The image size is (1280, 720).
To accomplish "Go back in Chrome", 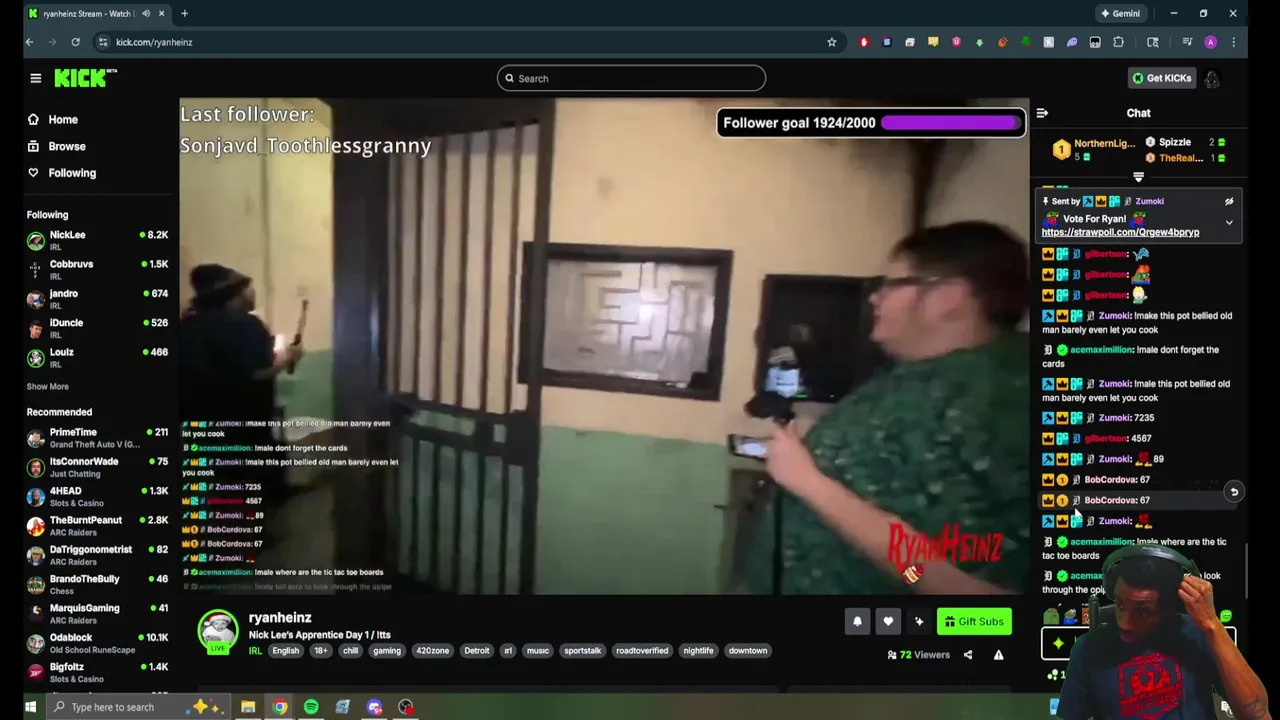I will point(29,42).
